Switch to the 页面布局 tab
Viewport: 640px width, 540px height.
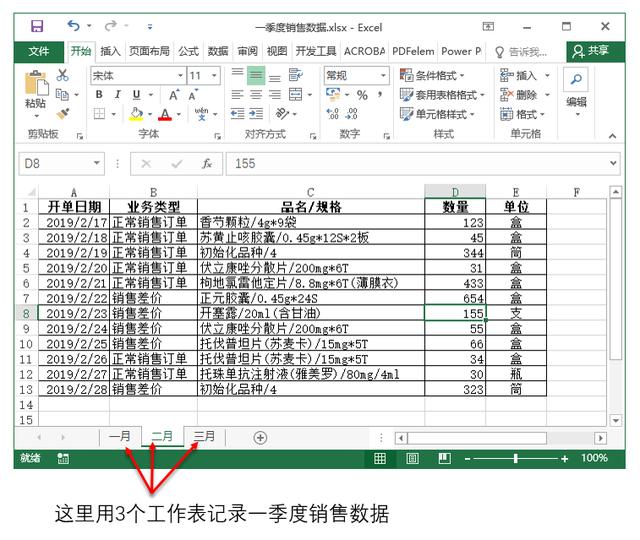(149, 51)
